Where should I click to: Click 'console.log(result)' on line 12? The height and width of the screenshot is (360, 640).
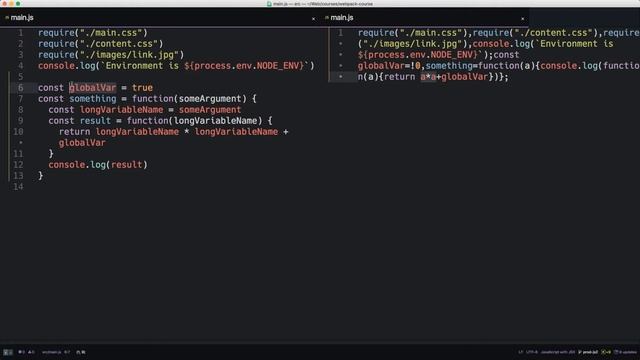[x=98, y=165]
